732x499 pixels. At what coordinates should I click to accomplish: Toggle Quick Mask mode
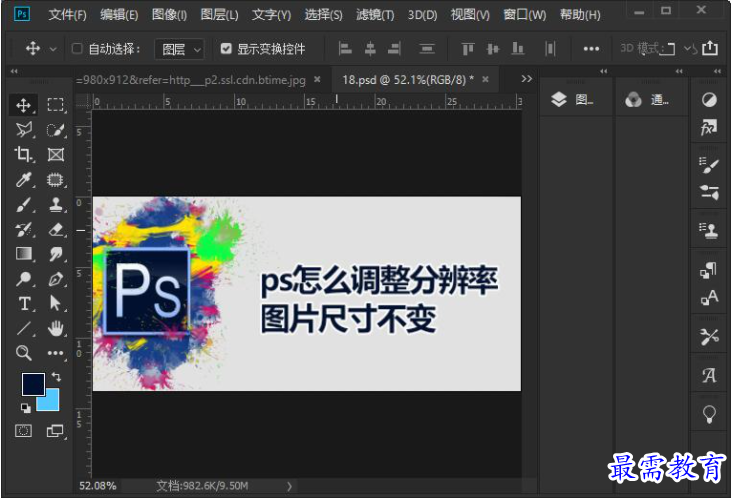click(23, 430)
